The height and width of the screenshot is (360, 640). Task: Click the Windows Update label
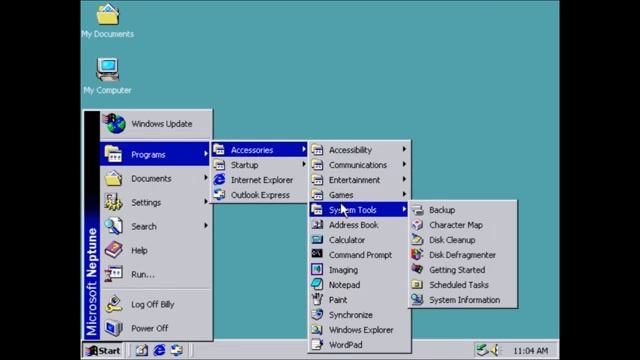pyautogui.click(x=162, y=124)
